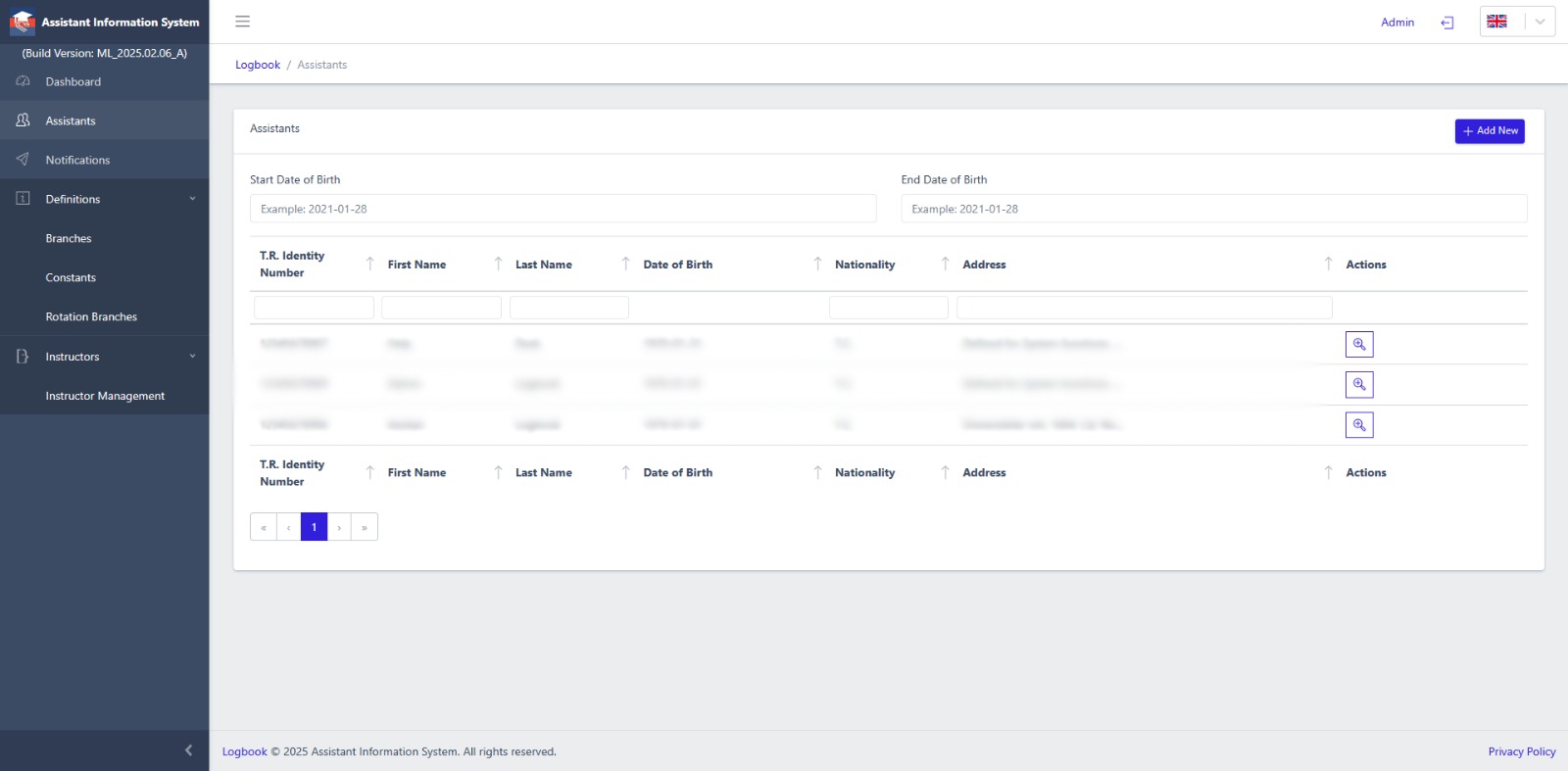Click the Admin user link
This screenshot has height=771, width=1568.
coord(1397,23)
